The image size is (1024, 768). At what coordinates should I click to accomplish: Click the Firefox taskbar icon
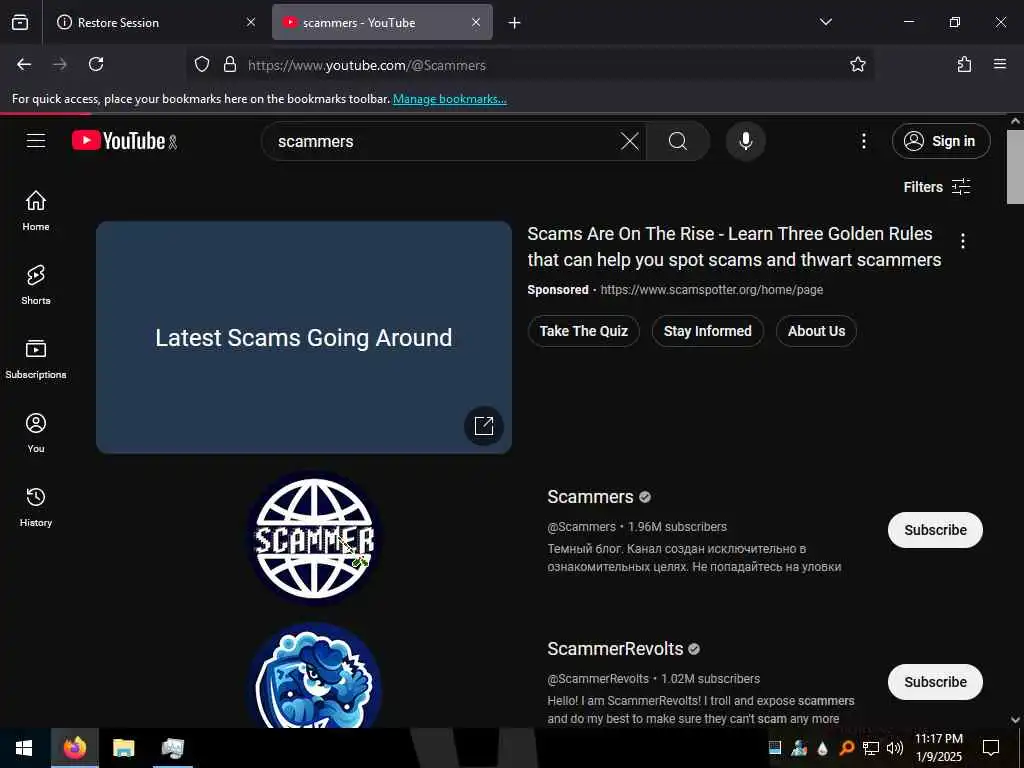(x=74, y=748)
